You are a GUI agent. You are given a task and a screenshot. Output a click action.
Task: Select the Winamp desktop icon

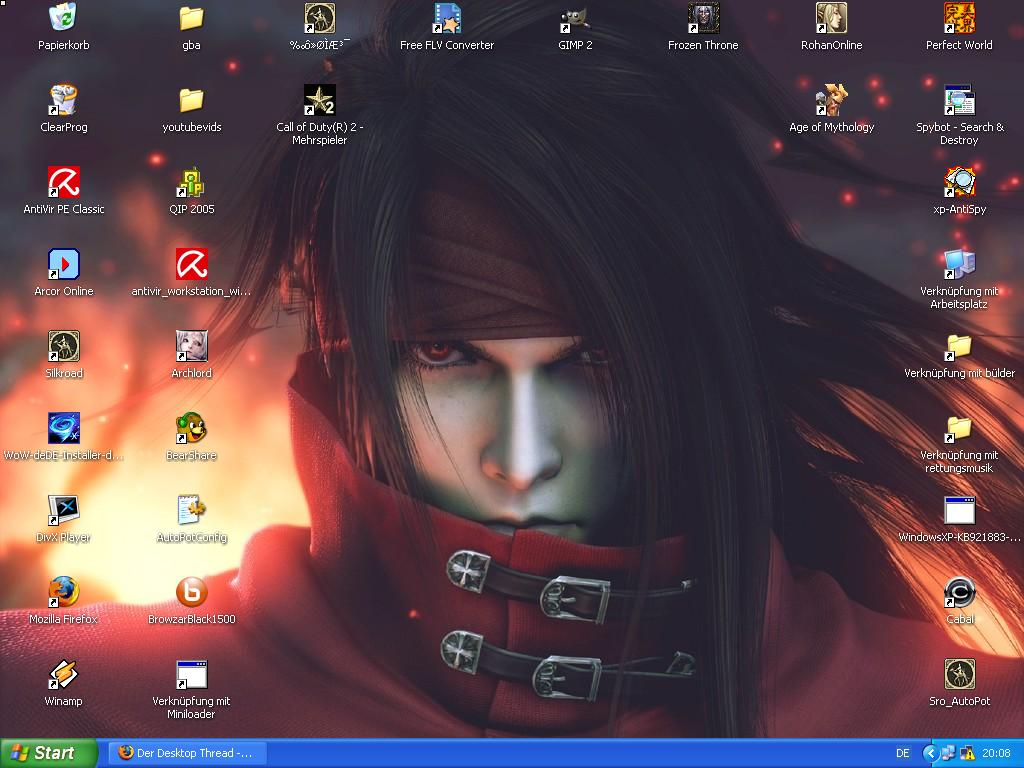coord(64,674)
